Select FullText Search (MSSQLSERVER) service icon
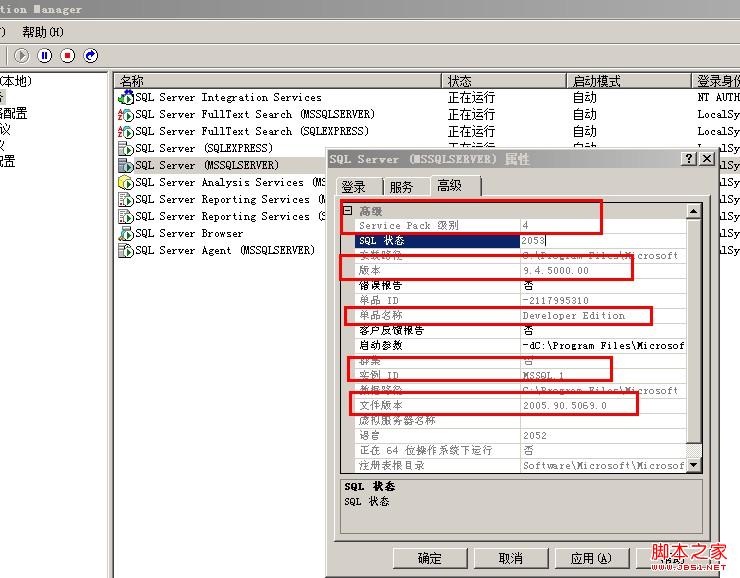The image size is (740, 578). coord(126,114)
